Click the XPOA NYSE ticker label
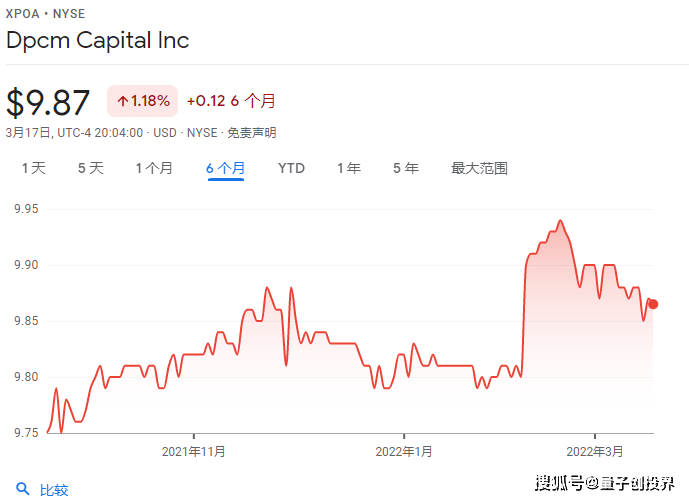 45,14
